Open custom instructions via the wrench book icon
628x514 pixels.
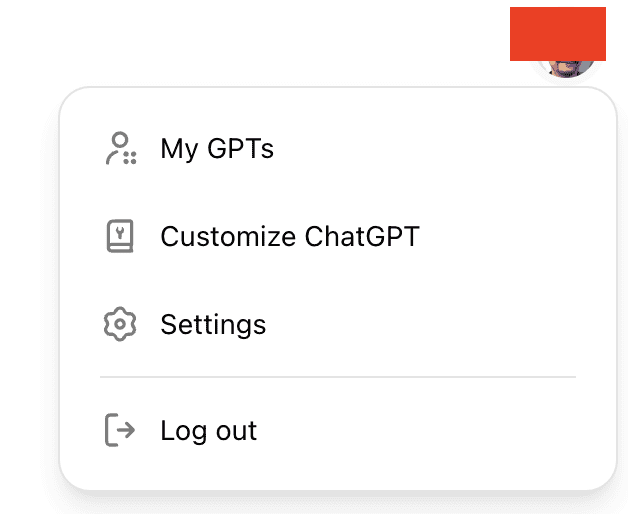coord(120,236)
